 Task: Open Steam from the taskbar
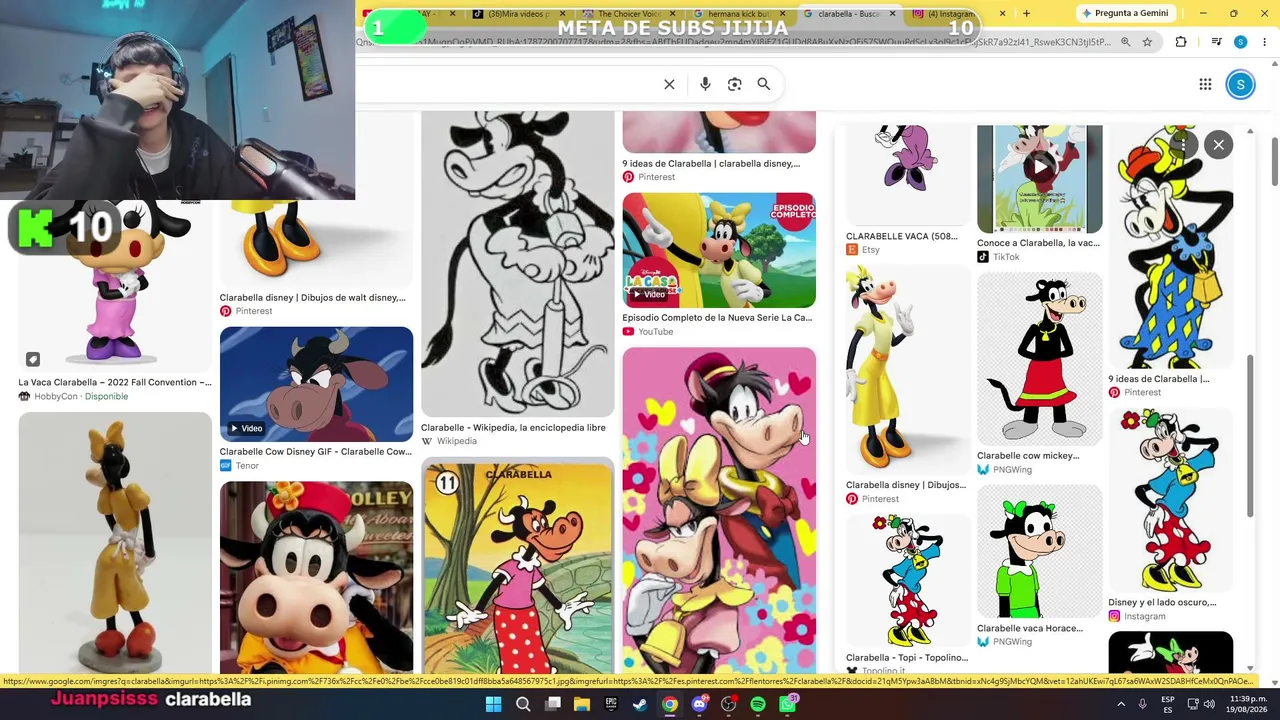click(x=640, y=705)
